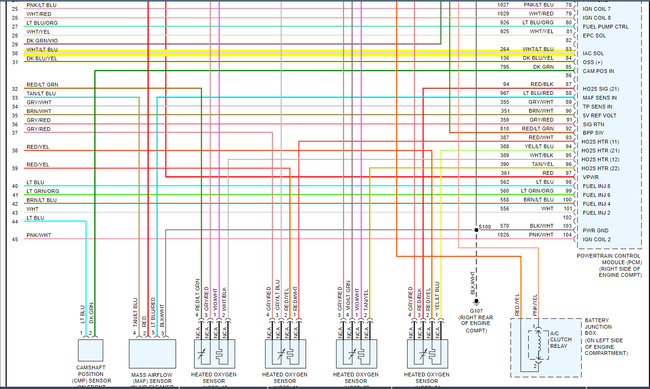Click the IGN COIL 8 pin label
This screenshot has height=389, width=650.
[x=597, y=18]
